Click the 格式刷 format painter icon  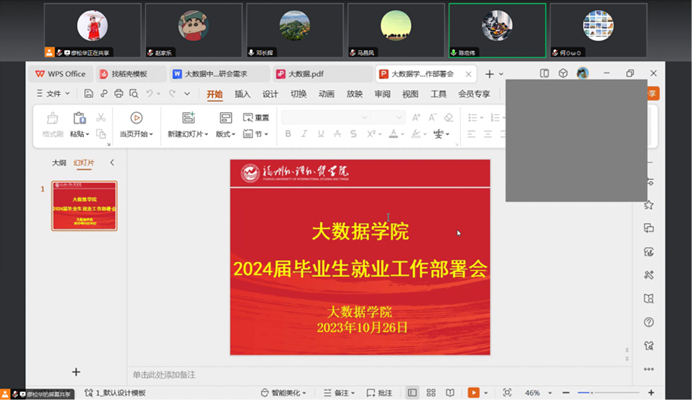(x=52, y=118)
